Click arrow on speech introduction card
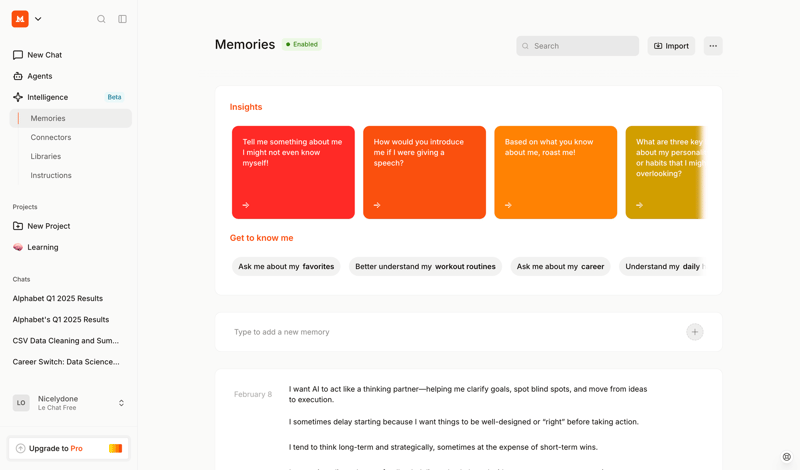The image size is (800, 470). [x=377, y=205]
